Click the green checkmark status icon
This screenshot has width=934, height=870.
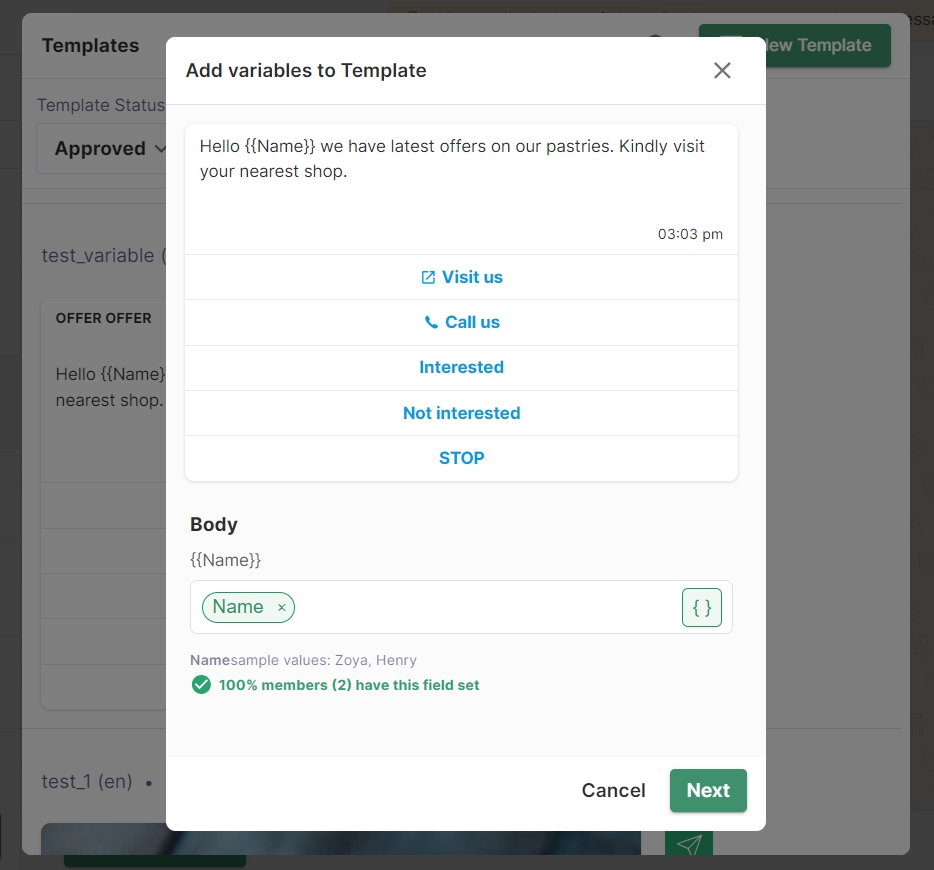pos(201,685)
